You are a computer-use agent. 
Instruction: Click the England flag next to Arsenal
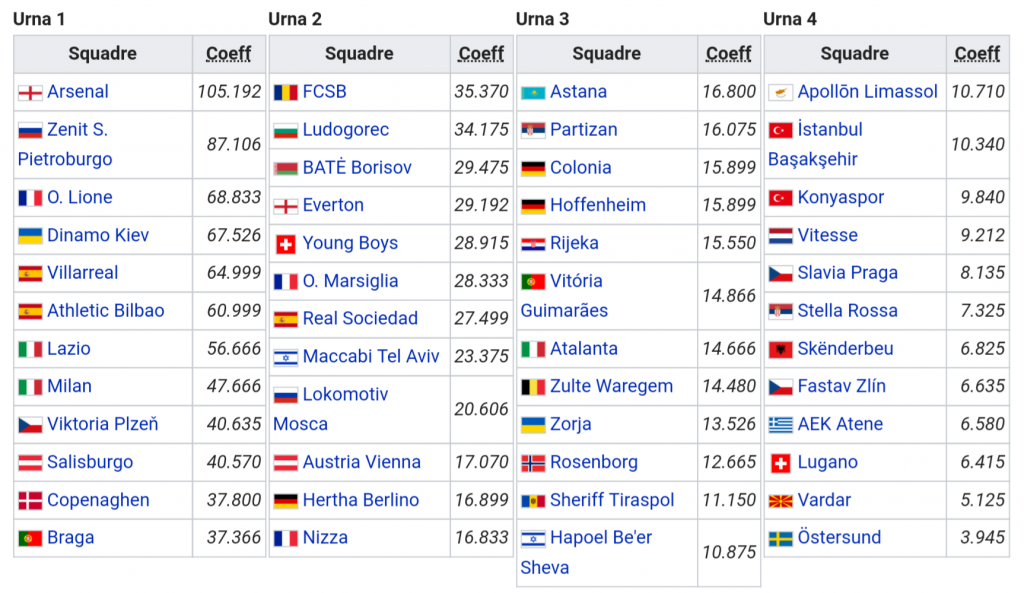30,92
